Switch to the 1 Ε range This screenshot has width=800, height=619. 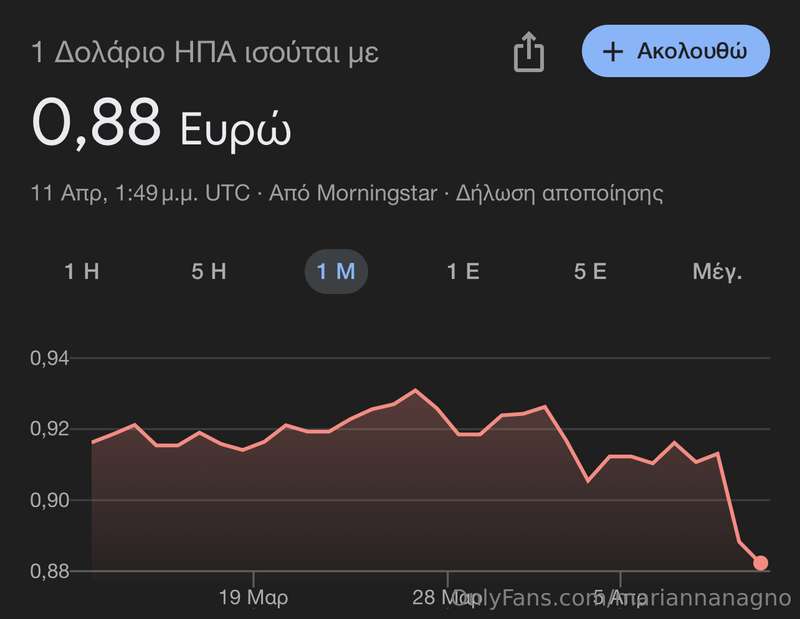pos(463,271)
